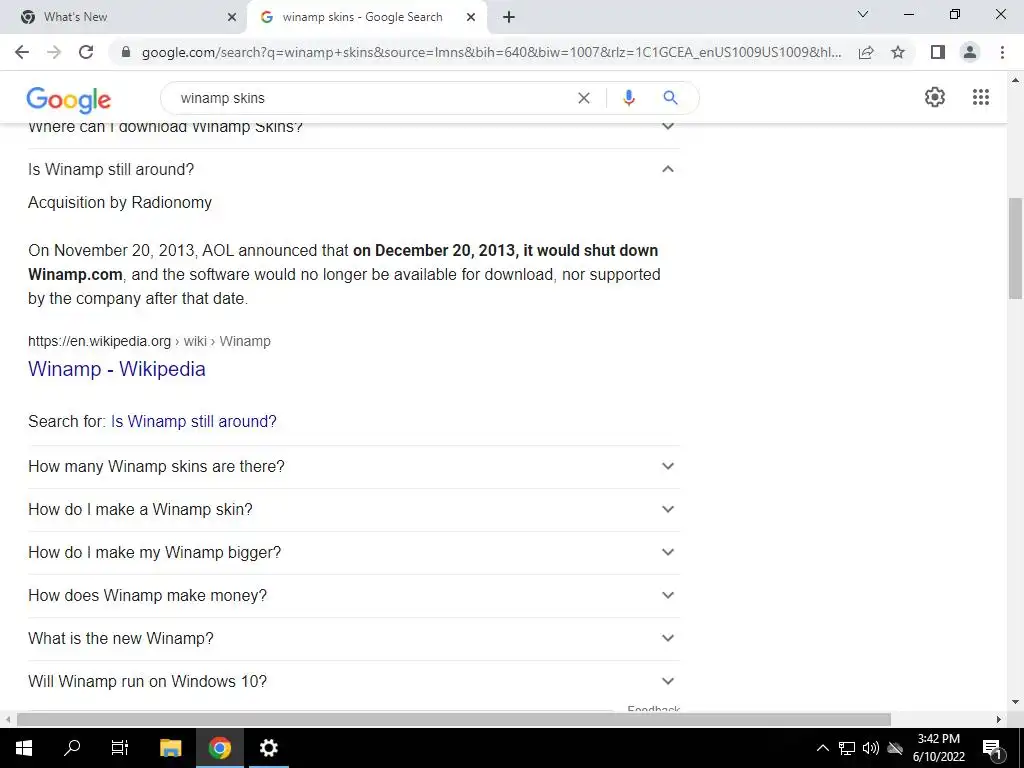Viewport: 1024px width, 768px height.
Task: Open the Windows Start menu
Action: coord(24,748)
